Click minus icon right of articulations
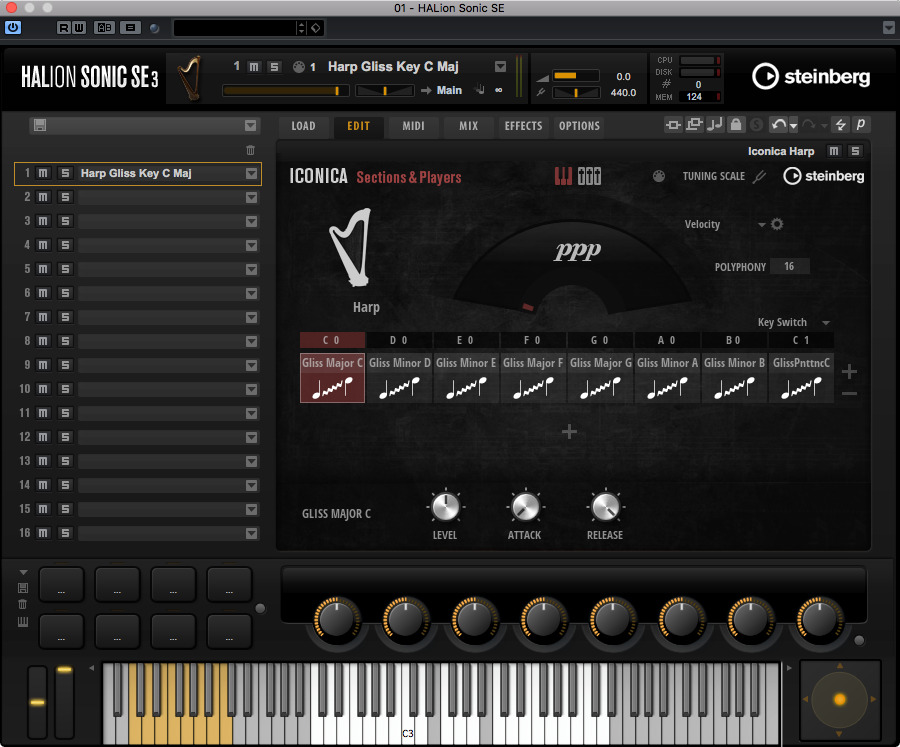 coord(849,394)
